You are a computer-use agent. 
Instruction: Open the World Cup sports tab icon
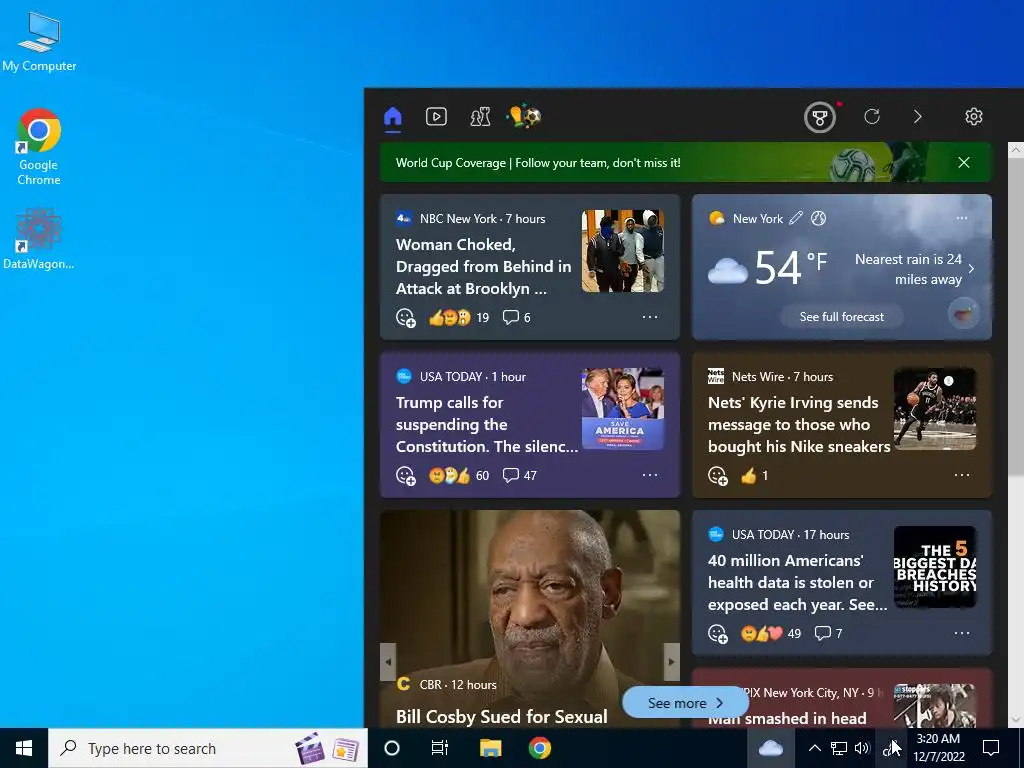524,117
